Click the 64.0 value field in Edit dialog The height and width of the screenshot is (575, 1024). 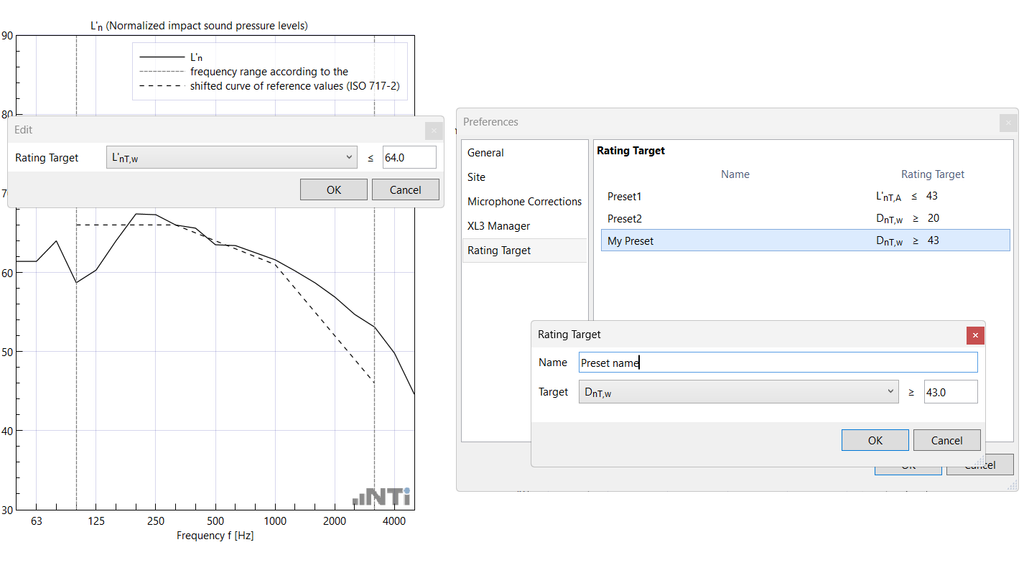coord(409,158)
